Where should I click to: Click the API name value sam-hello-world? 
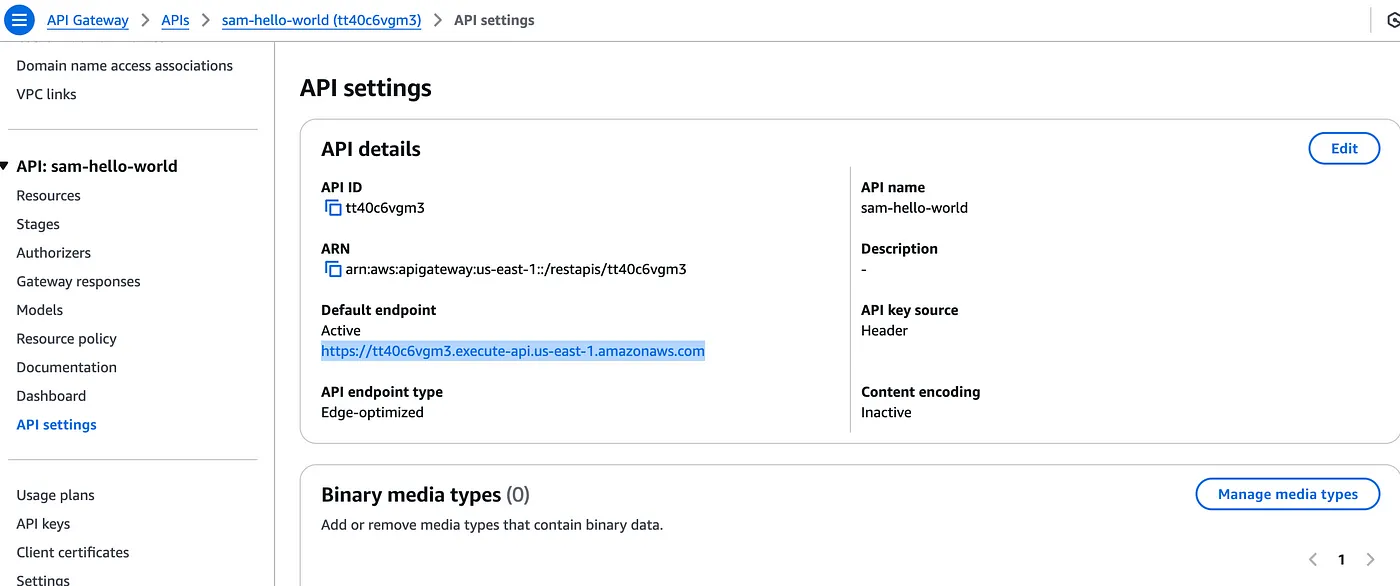914,208
